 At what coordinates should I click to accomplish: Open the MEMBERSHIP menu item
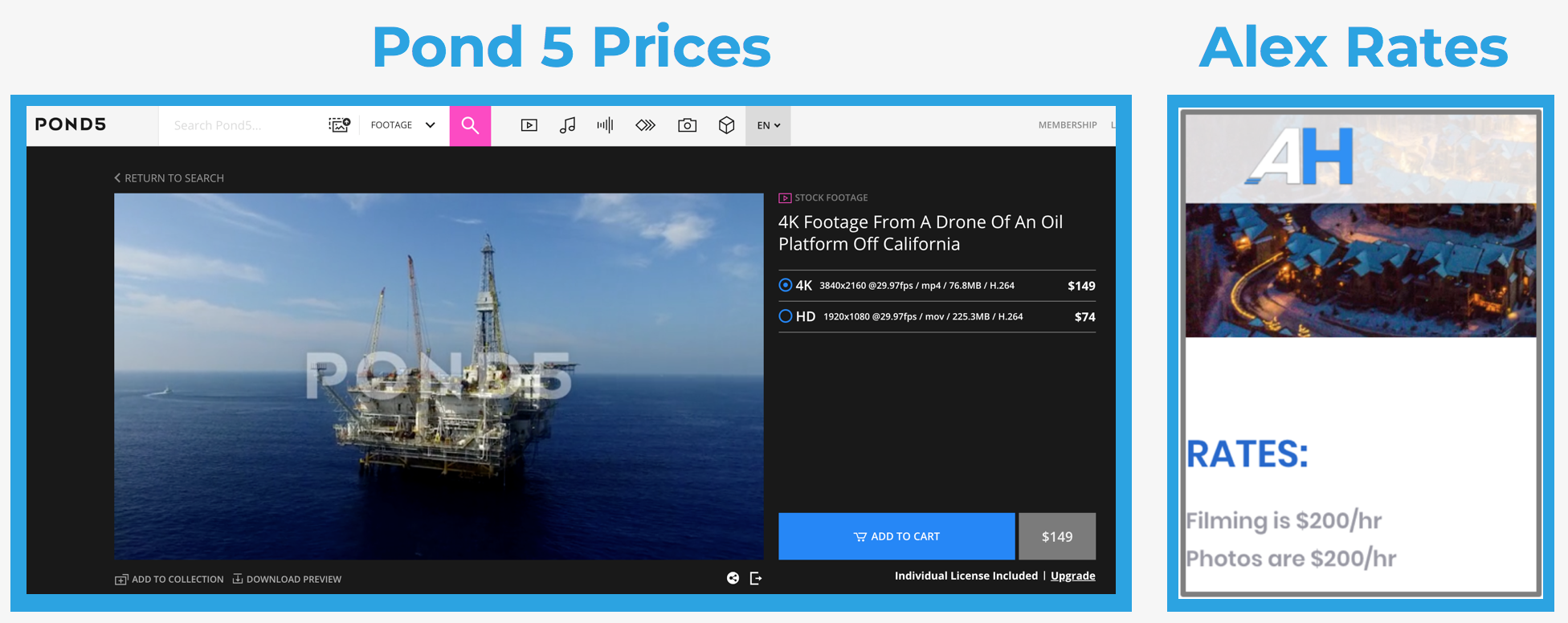click(1068, 125)
